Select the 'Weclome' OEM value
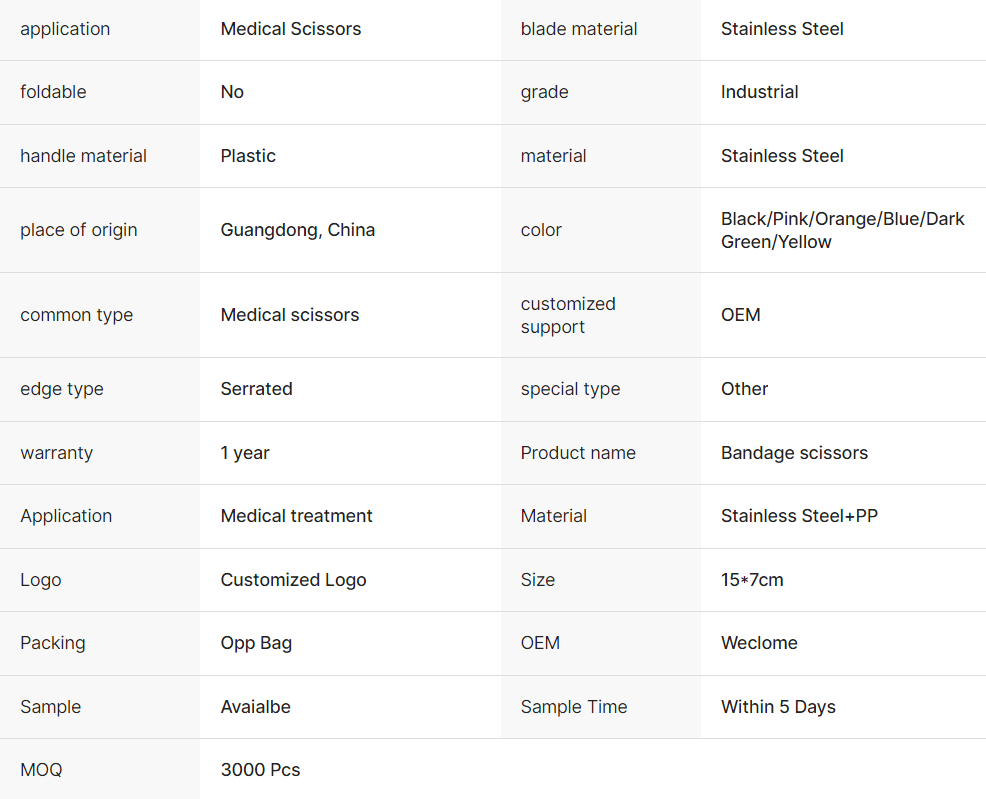Screen dimensions: 986x799 [x=759, y=643]
